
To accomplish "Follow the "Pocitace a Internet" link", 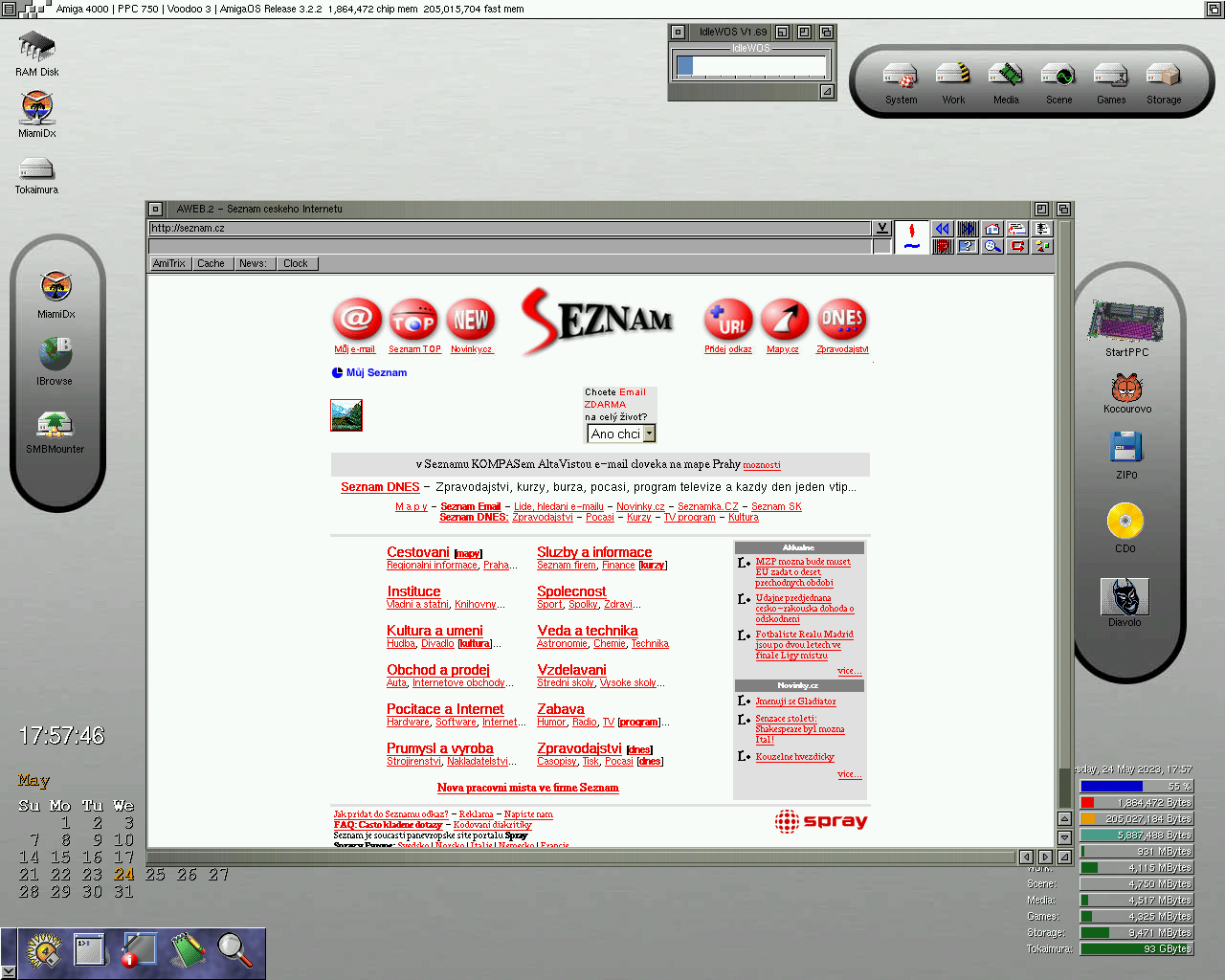I will pyautogui.click(x=445, y=709).
